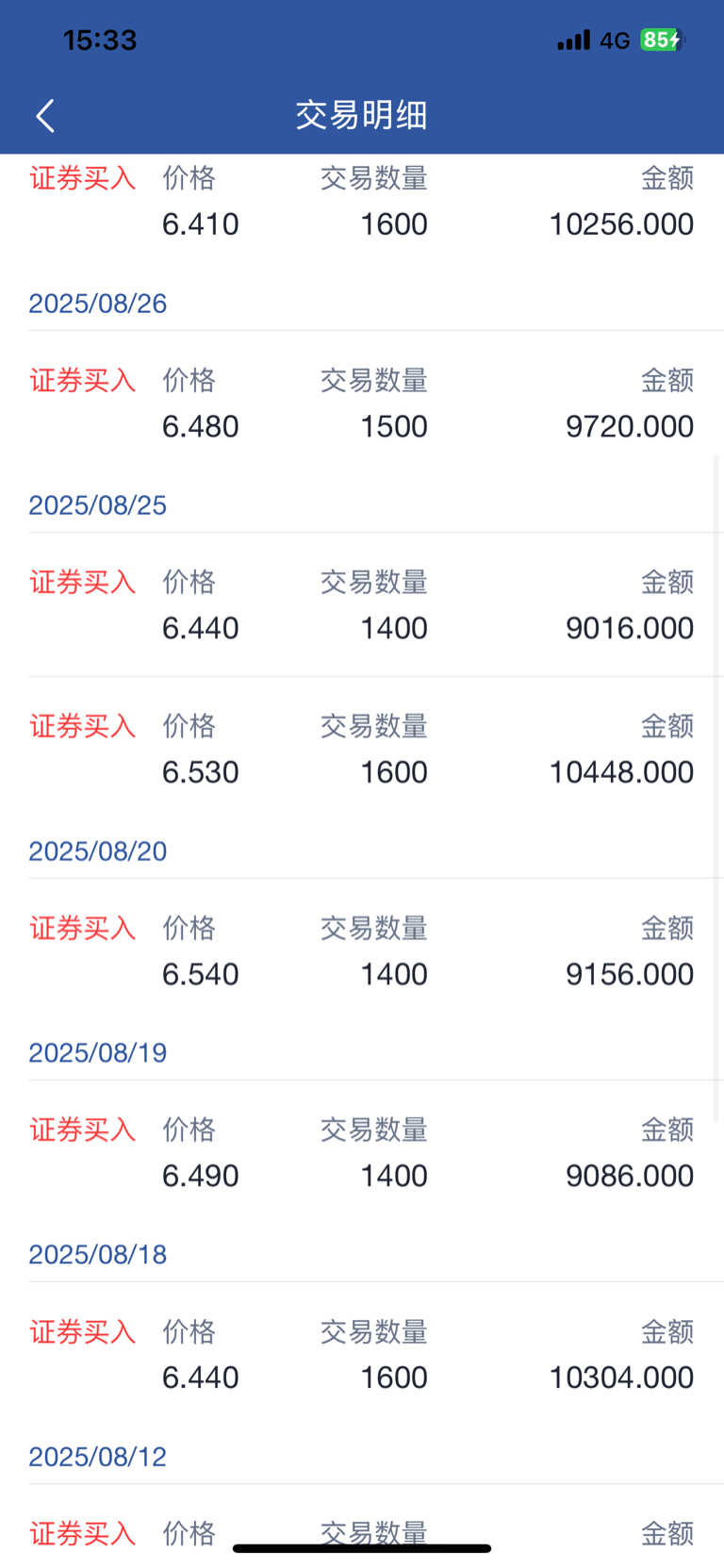724x1568 pixels.
Task: Open the 2025/08/26 date header
Action: 98,304
